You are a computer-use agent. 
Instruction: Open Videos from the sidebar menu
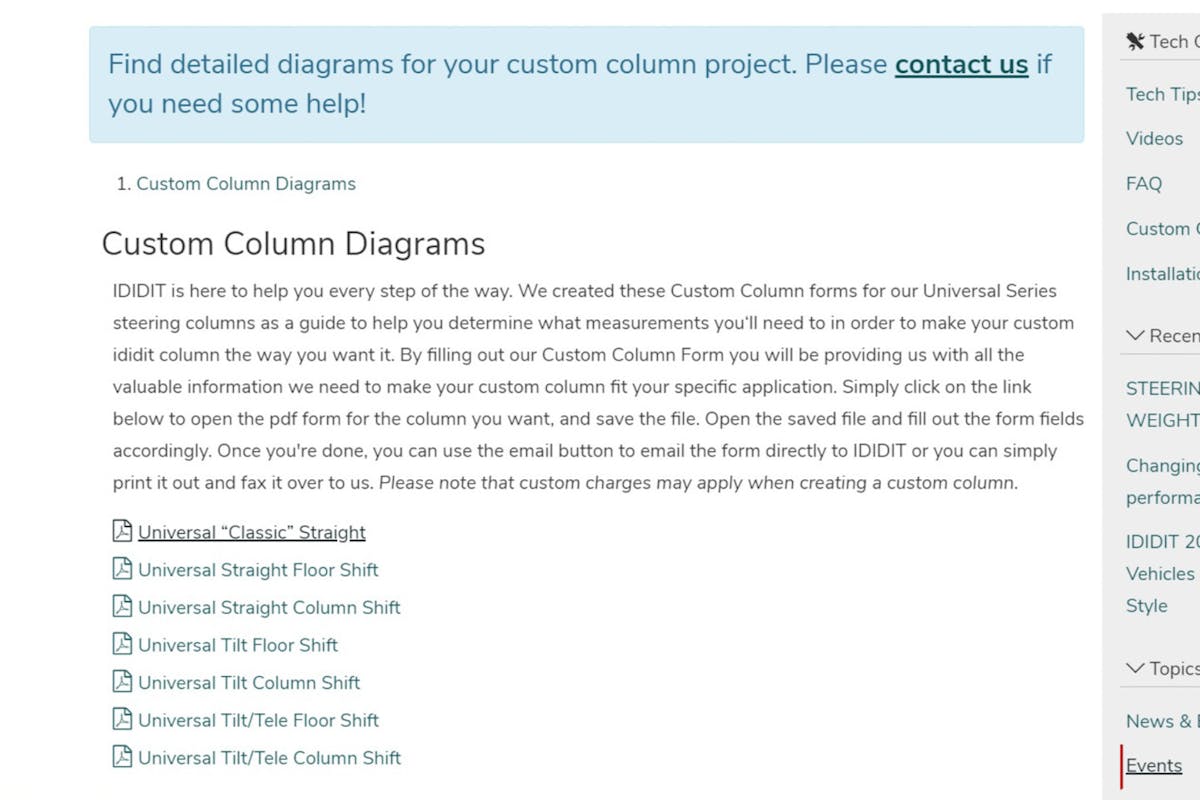pos(1154,138)
